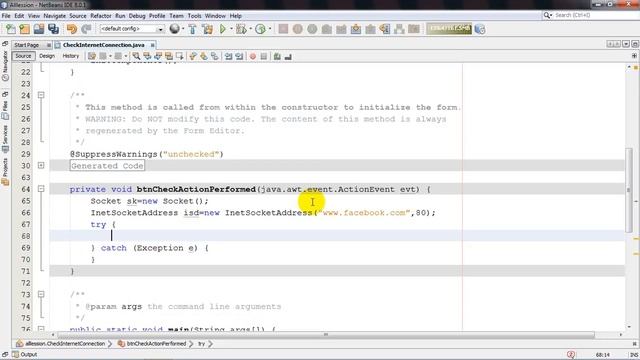Open the Services side panel

pyautogui.click(x=5, y=139)
